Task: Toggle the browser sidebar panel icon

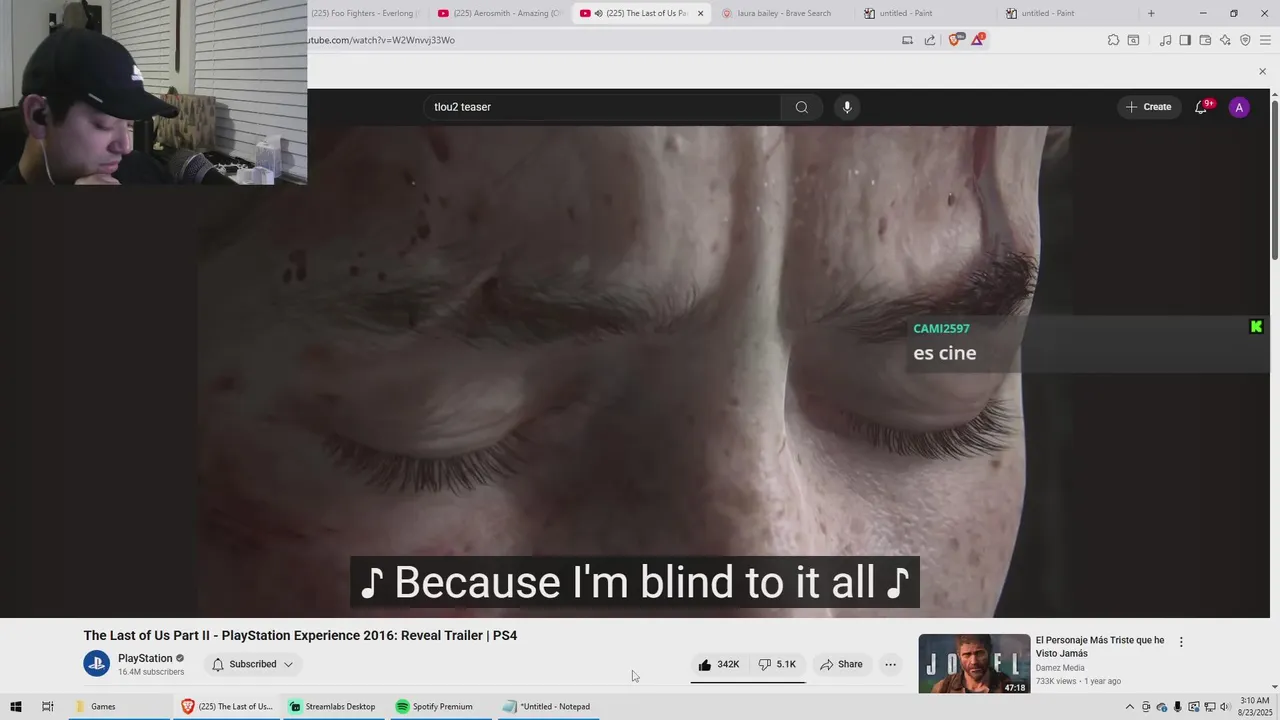Action: coord(1185,40)
